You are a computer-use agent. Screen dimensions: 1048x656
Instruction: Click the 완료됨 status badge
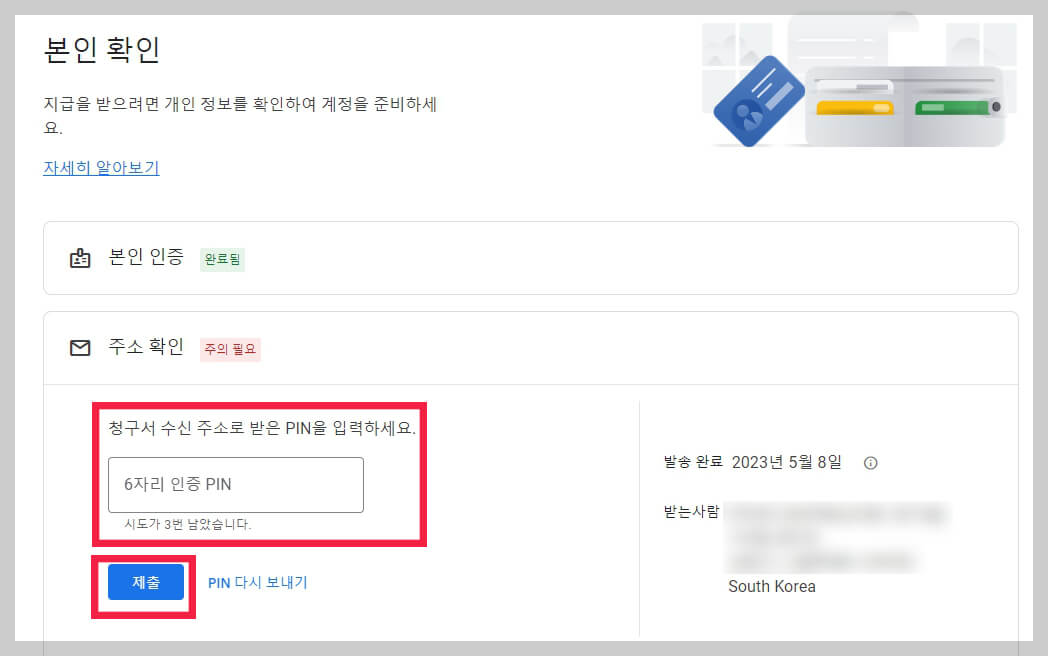point(222,259)
